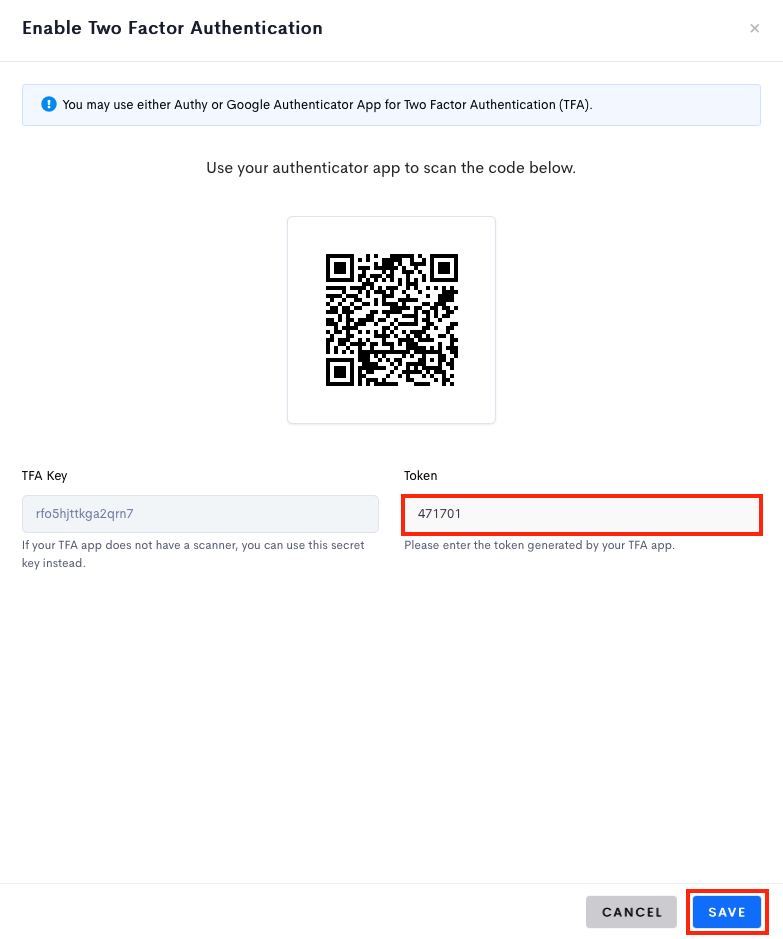
Task: Select the top-left QR finder square
Action: [x=340, y=268]
